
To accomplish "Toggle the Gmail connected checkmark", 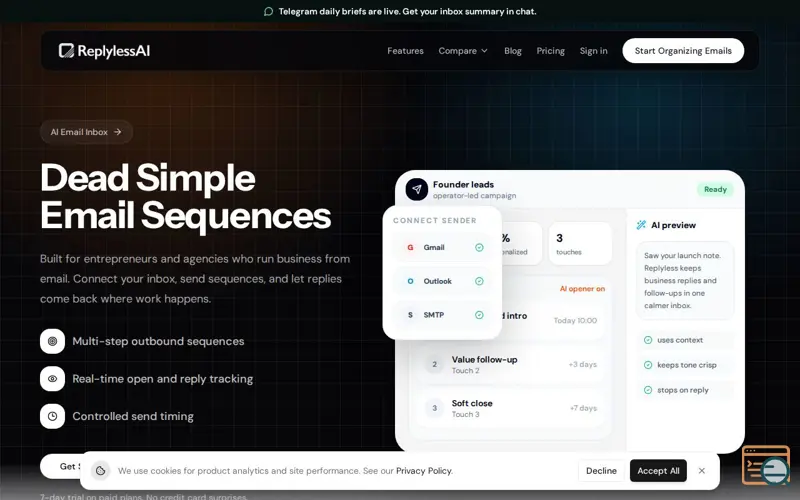I will tap(479, 247).
